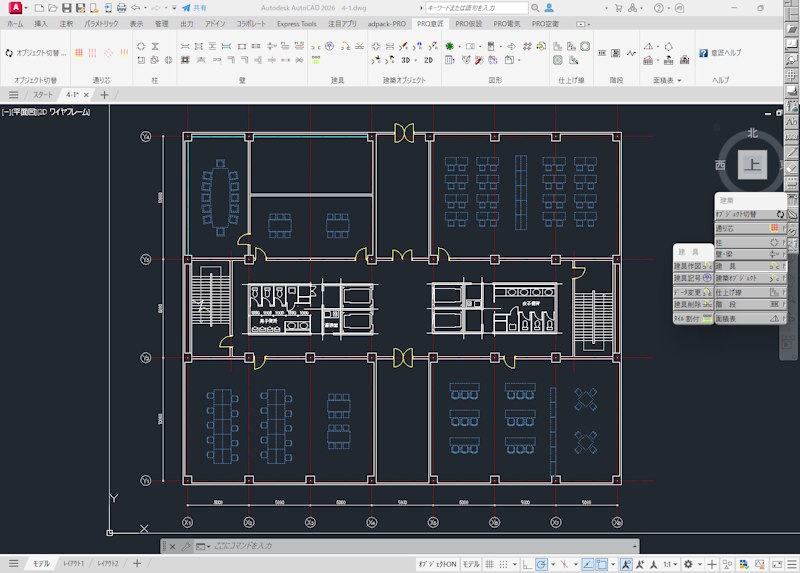Click the 共有 share button
This screenshot has width=800, height=573.
click(194, 8)
